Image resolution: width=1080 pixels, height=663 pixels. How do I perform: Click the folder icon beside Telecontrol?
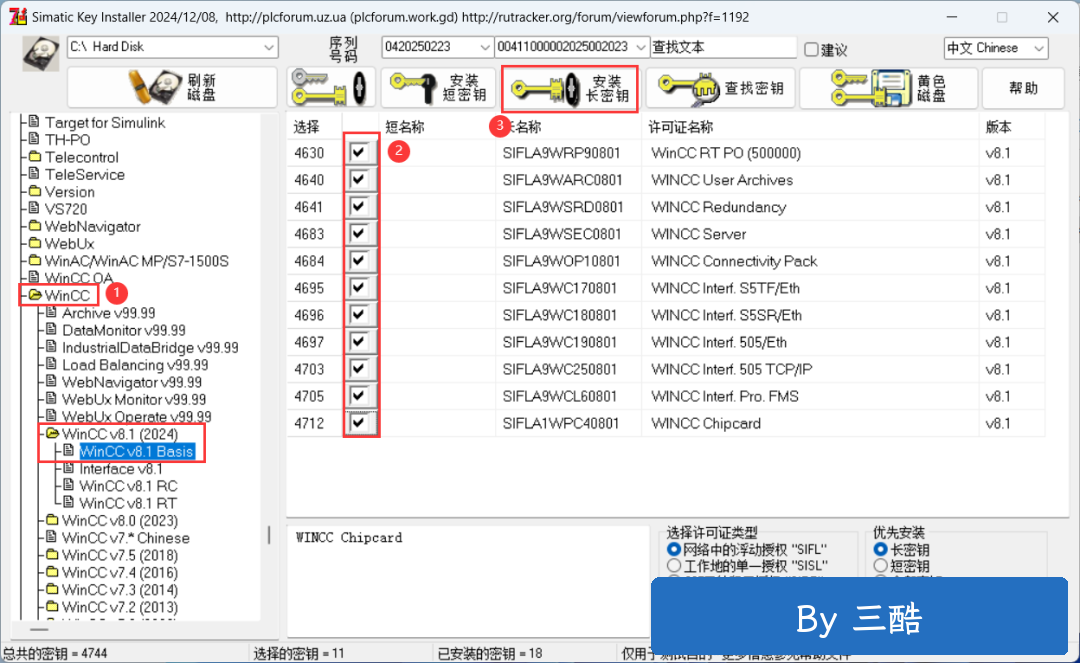coord(34,157)
